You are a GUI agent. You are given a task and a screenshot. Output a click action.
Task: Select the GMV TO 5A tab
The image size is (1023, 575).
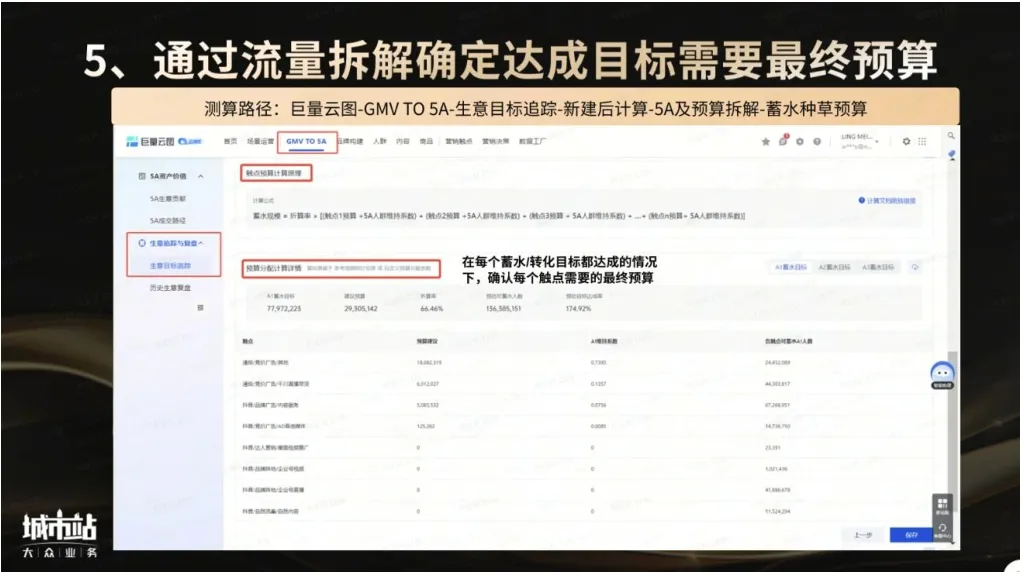pyautogui.click(x=306, y=142)
